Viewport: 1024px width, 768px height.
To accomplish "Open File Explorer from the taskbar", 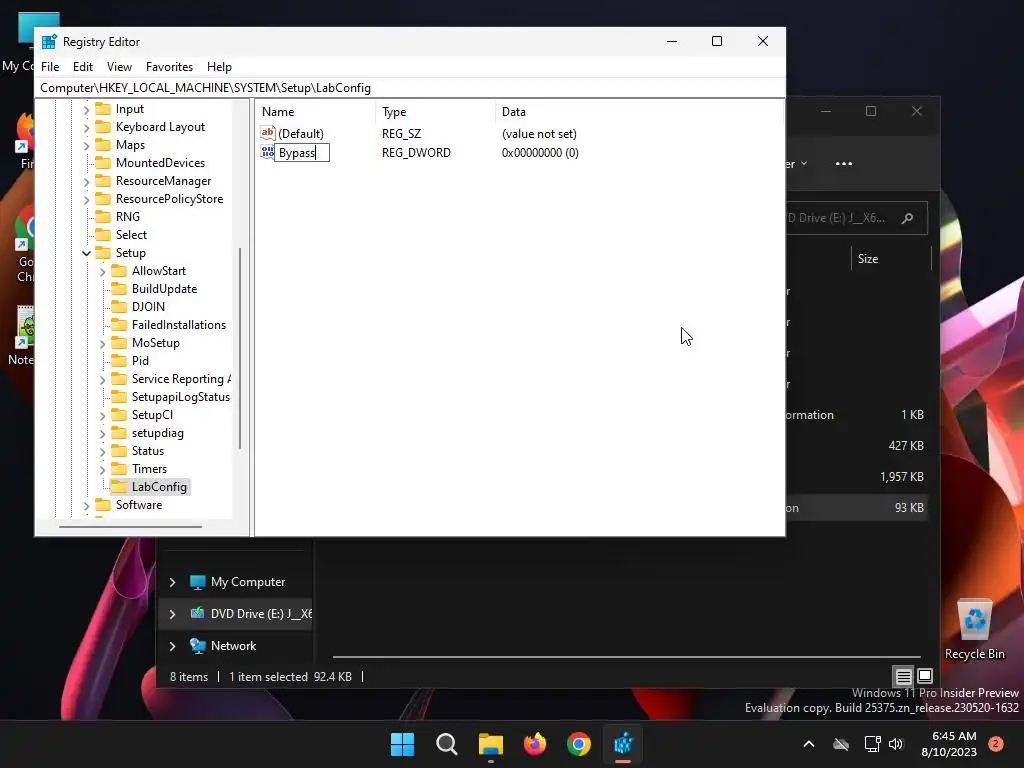I will [x=490, y=744].
